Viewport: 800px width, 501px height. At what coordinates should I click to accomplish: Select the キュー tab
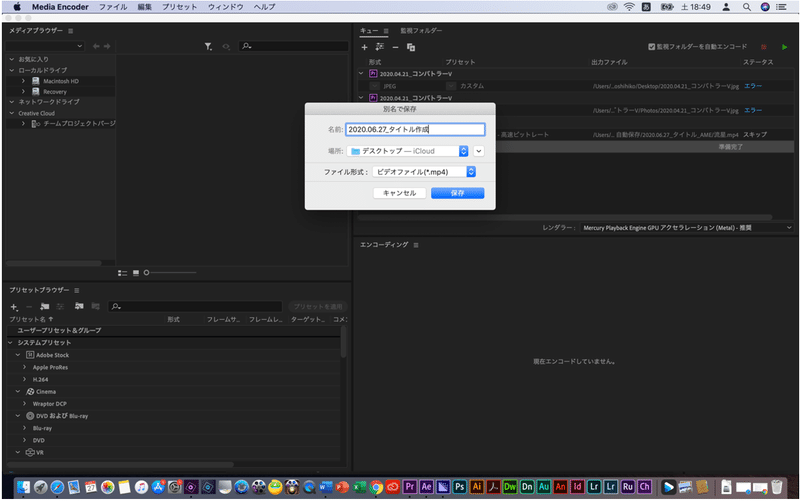coord(369,31)
